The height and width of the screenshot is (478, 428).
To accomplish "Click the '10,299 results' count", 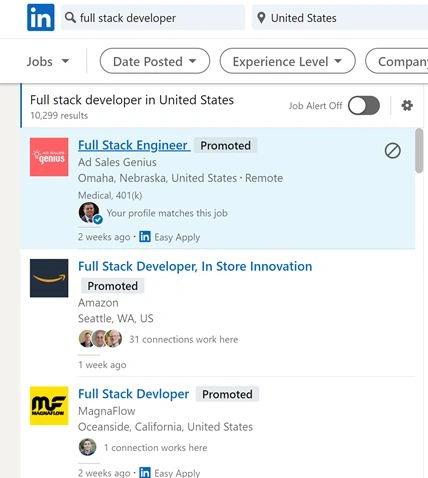I will 59,116.
